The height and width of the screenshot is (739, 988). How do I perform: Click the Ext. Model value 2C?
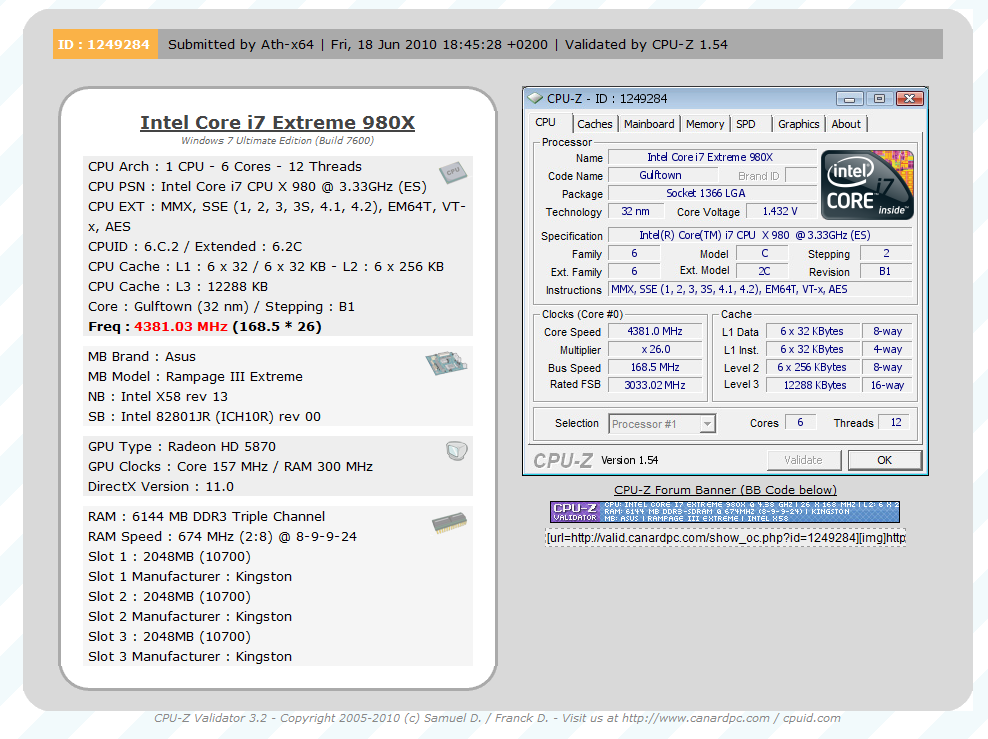pos(763,272)
